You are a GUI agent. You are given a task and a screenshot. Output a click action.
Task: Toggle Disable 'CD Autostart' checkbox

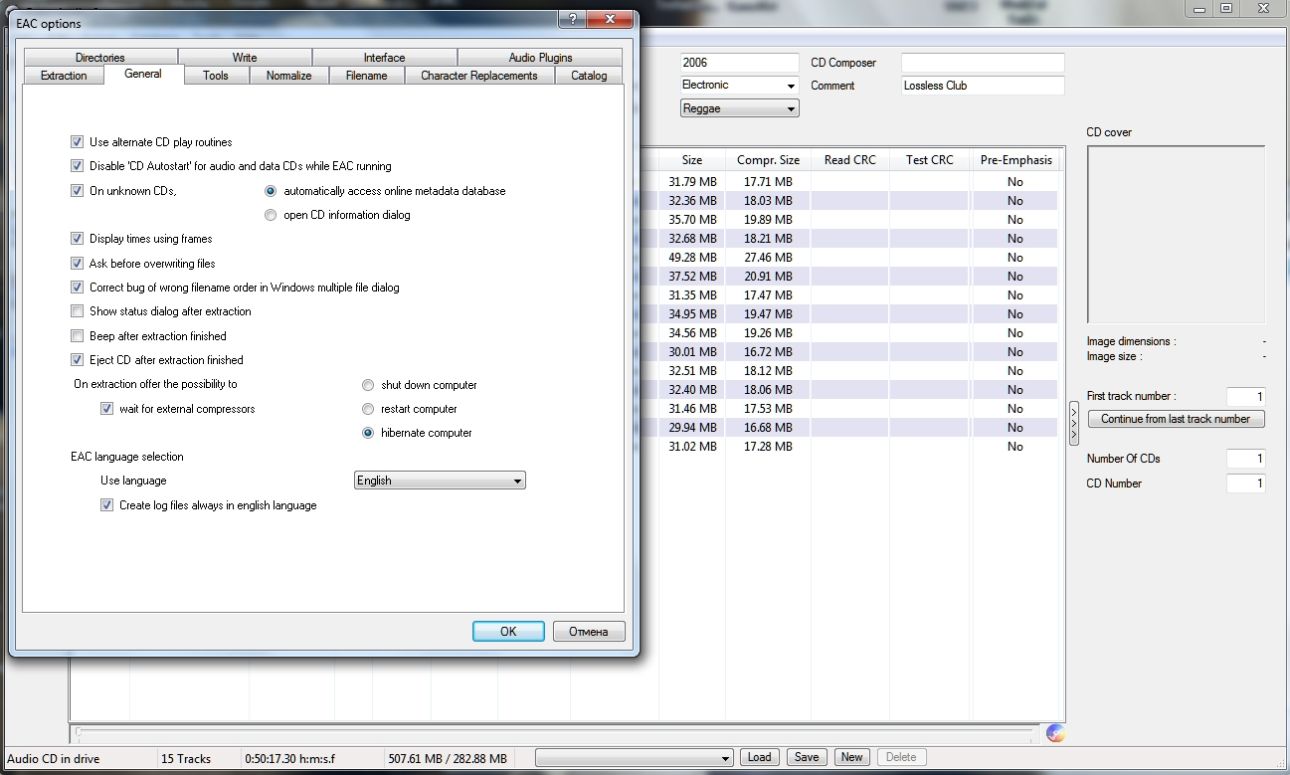tap(77, 166)
